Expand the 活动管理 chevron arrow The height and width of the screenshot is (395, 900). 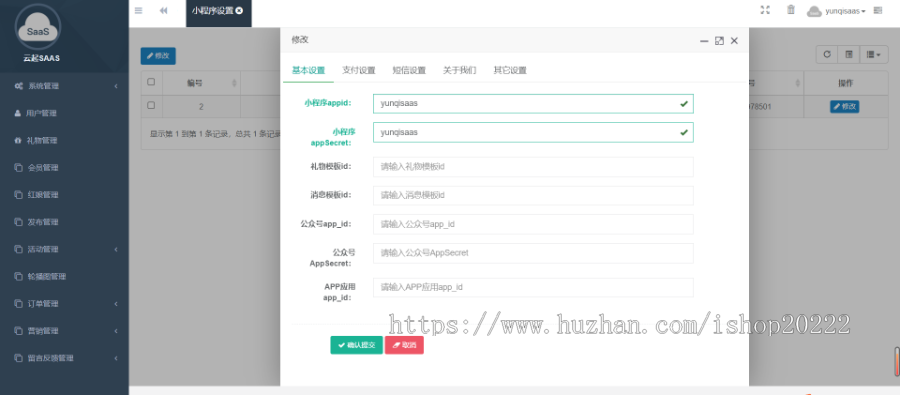pyautogui.click(x=116, y=249)
